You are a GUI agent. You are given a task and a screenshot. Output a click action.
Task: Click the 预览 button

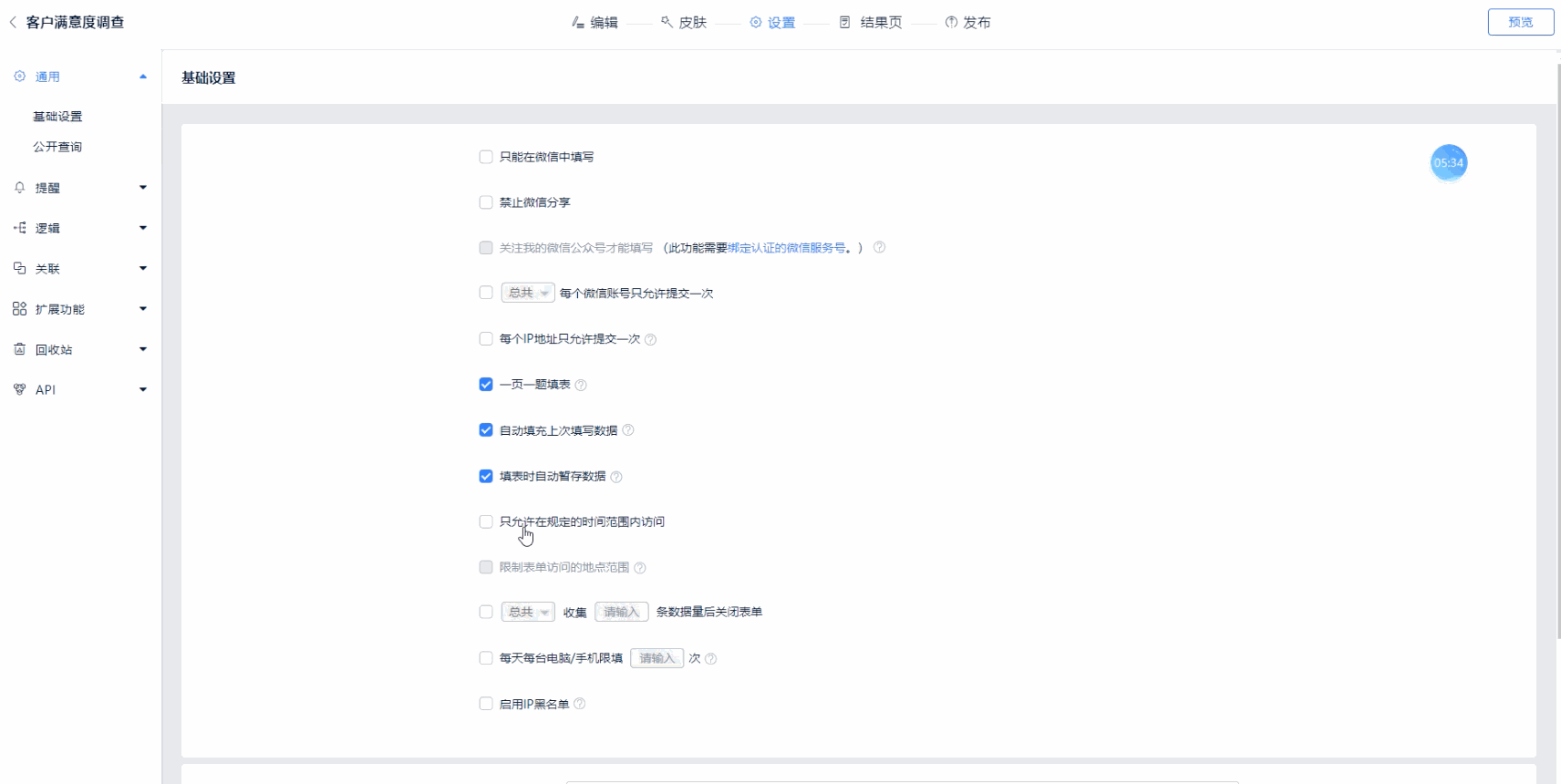(1520, 22)
